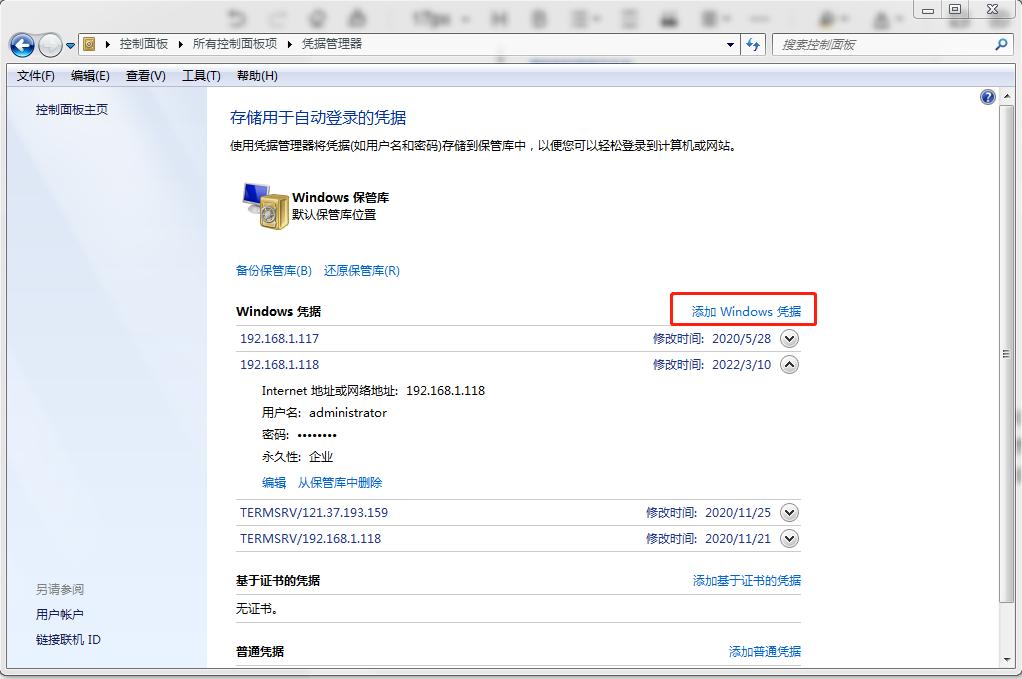Viewport: 1022px width, 679px height.
Task: Click 添加 Windows 凭据 link
Action: click(x=746, y=311)
